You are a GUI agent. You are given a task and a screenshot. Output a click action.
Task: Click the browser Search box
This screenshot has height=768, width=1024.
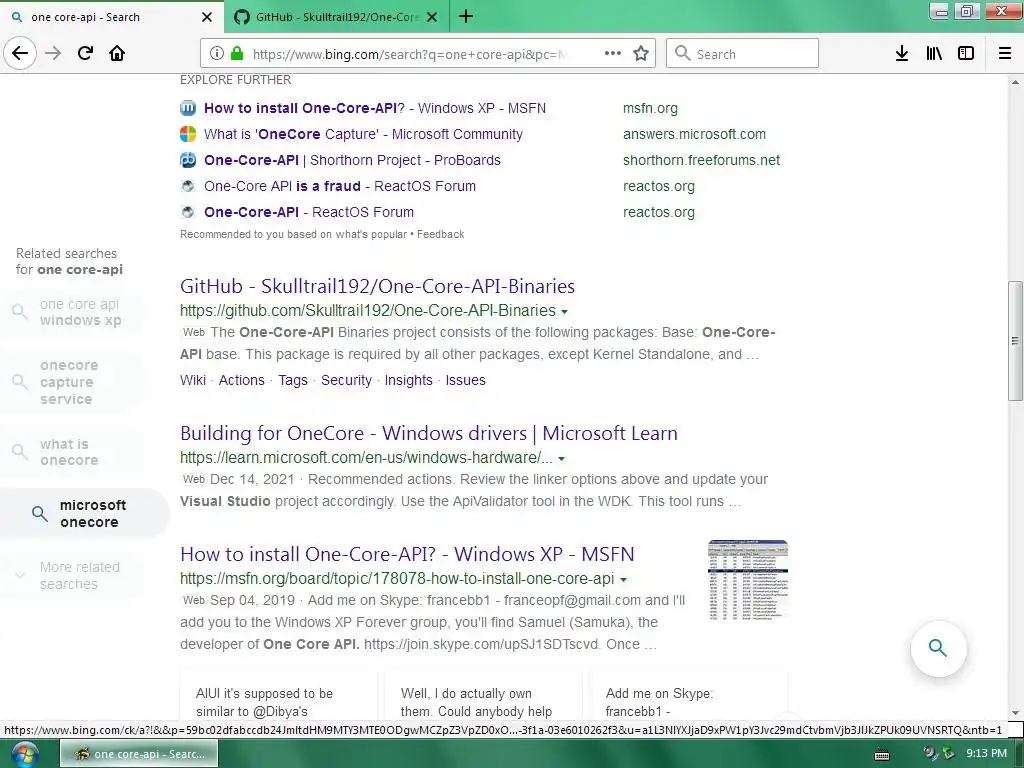(743, 54)
